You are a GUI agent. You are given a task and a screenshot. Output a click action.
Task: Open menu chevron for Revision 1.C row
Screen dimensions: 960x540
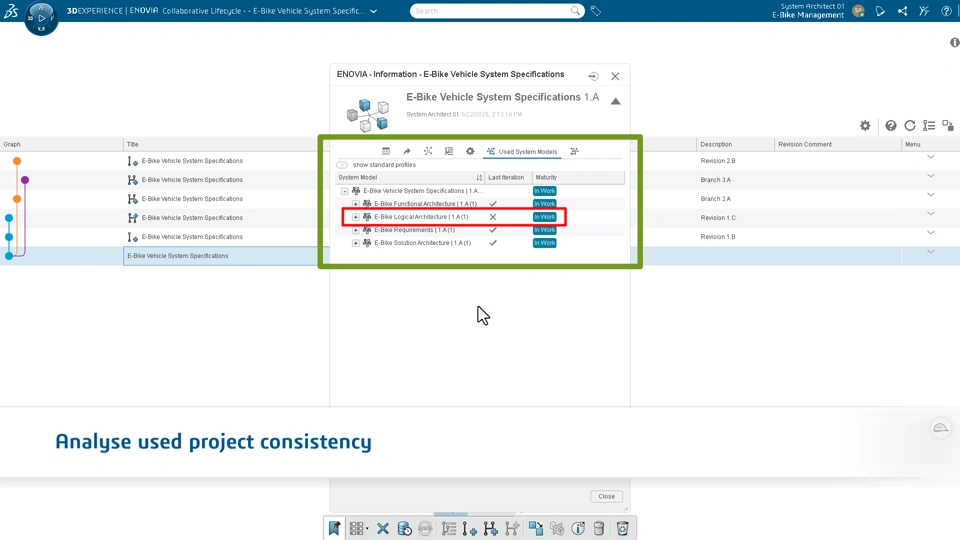pyautogui.click(x=931, y=214)
